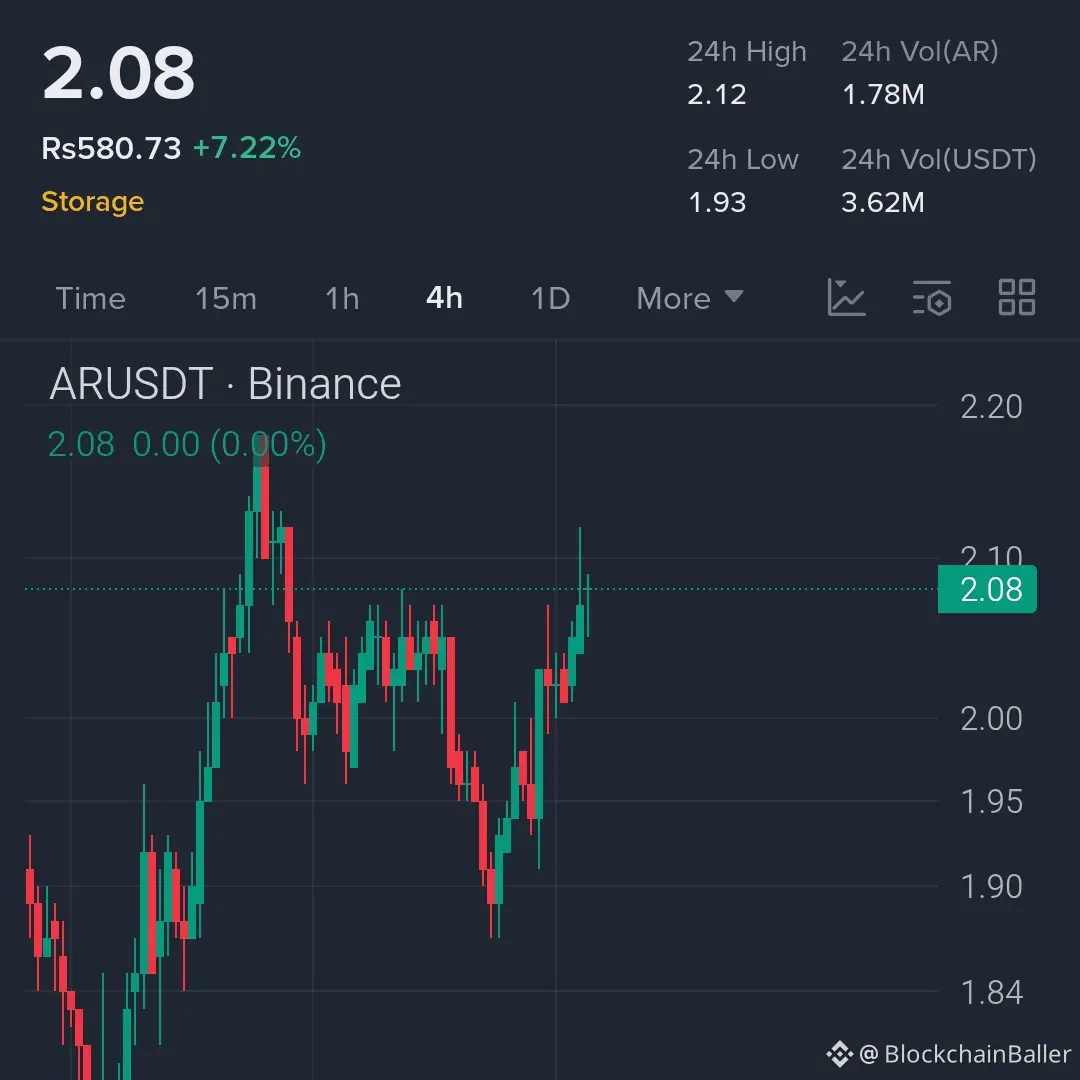This screenshot has width=1080, height=1080.
Task: Select the 4h timeframe tab
Action: click(x=444, y=298)
